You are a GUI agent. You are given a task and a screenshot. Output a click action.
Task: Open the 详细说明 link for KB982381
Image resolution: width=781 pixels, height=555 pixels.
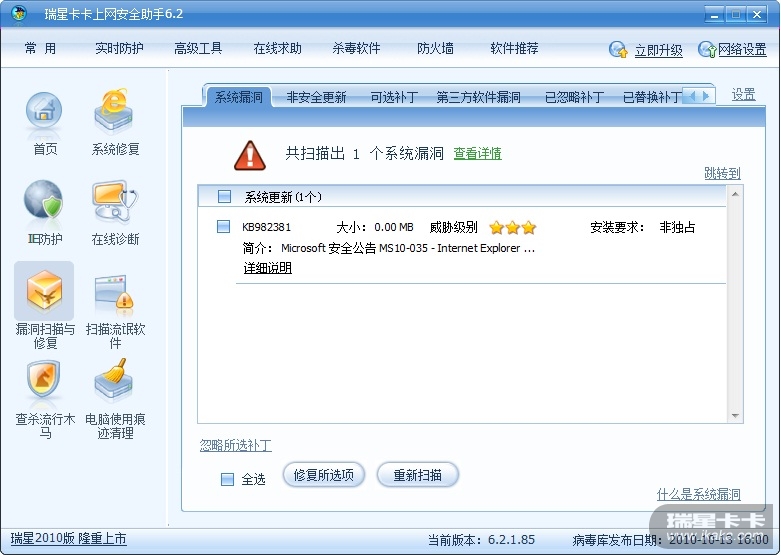(x=267, y=268)
